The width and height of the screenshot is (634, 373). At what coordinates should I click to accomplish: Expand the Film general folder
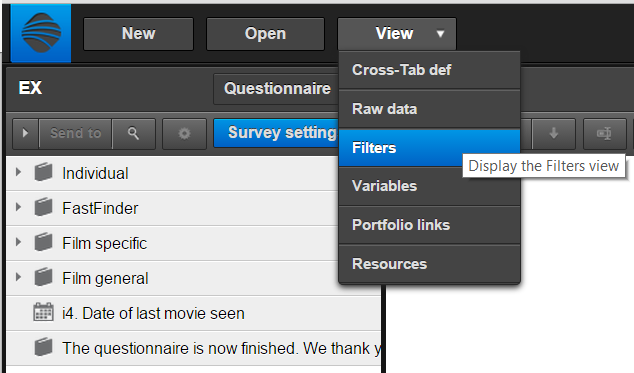point(18,278)
